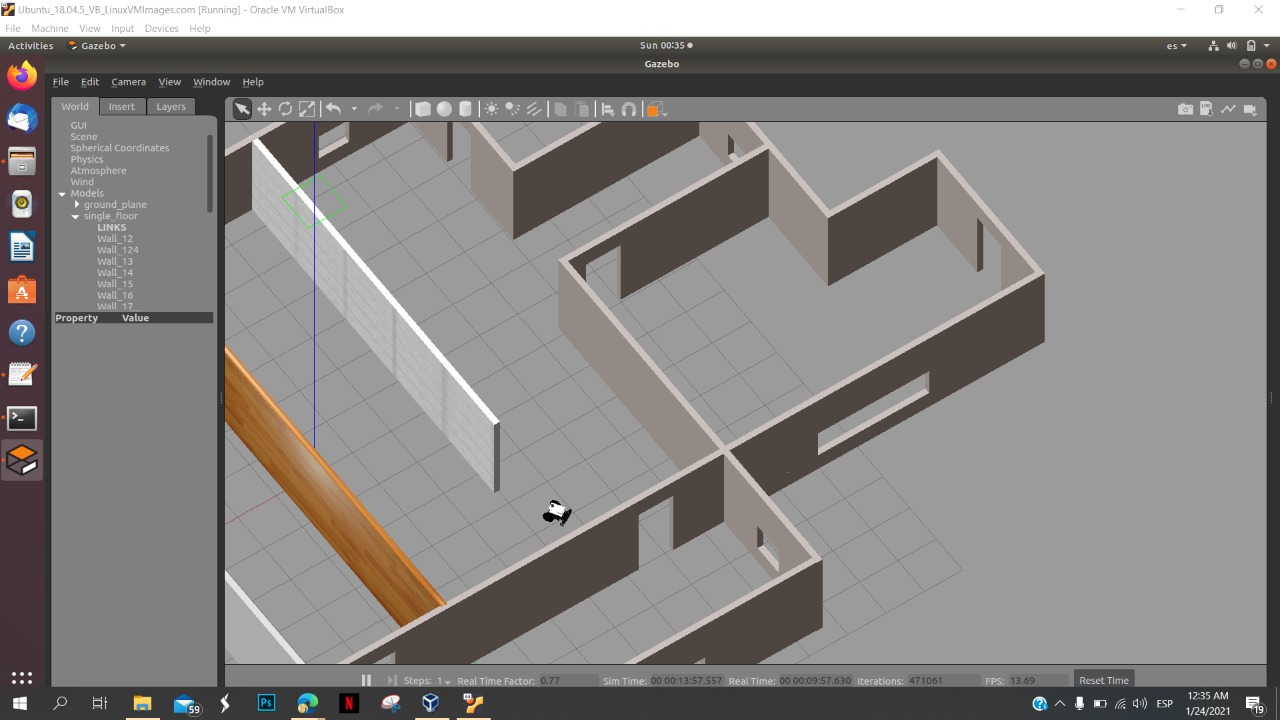Viewport: 1280px width, 720px height.
Task: Insert a cylinder shape
Action: point(465,109)
